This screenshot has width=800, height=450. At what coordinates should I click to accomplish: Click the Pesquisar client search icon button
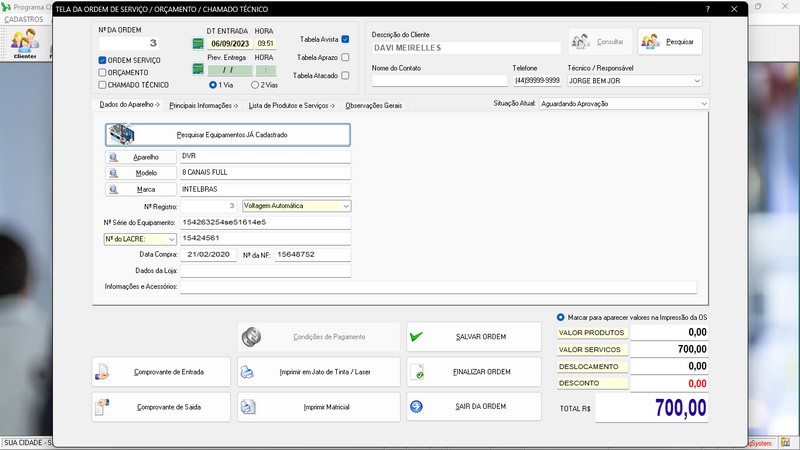(x=671, y=42)
